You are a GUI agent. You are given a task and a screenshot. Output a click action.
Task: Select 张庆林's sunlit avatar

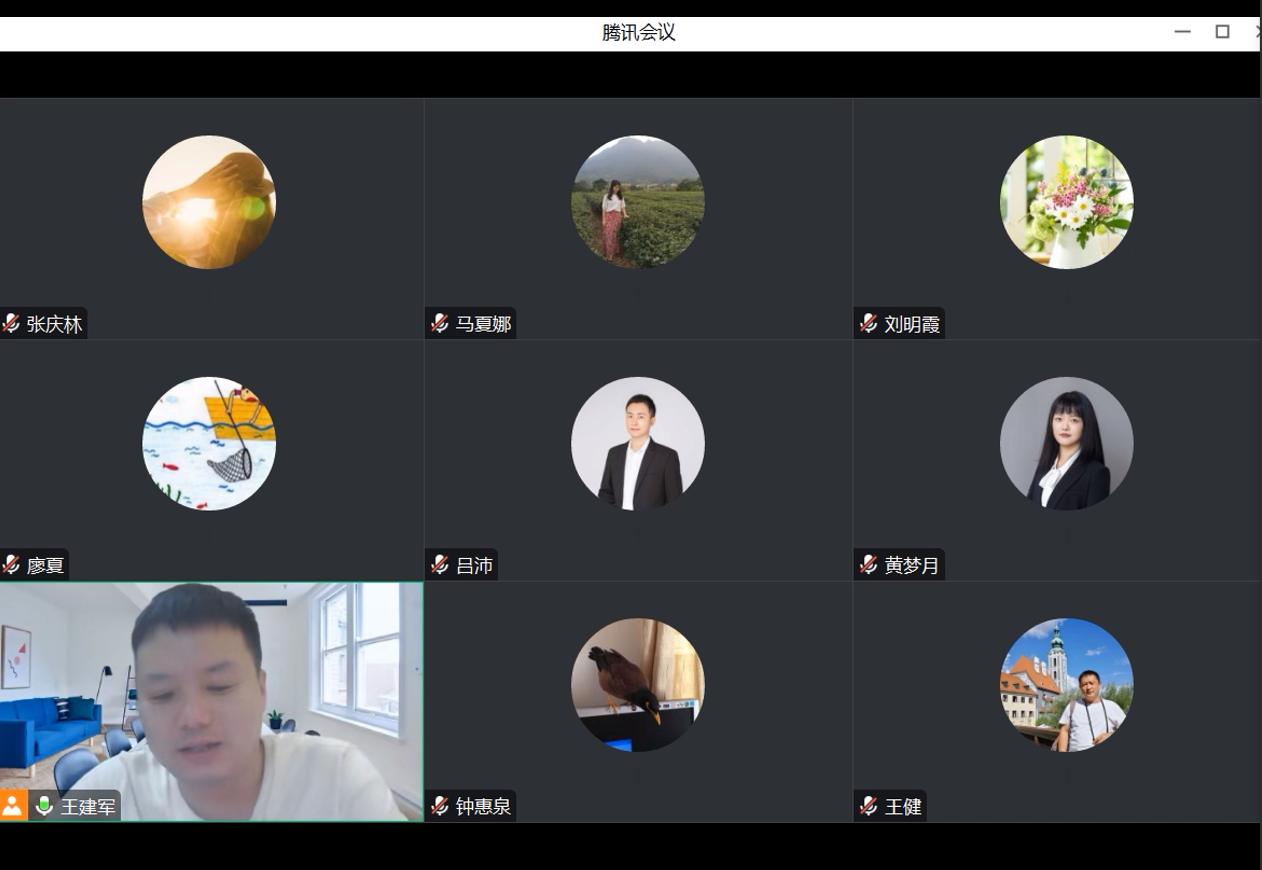click(x=209, y=202)
